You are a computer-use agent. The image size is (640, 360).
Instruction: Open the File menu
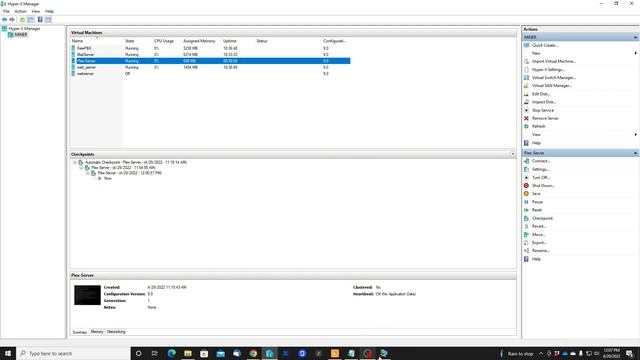6,11
